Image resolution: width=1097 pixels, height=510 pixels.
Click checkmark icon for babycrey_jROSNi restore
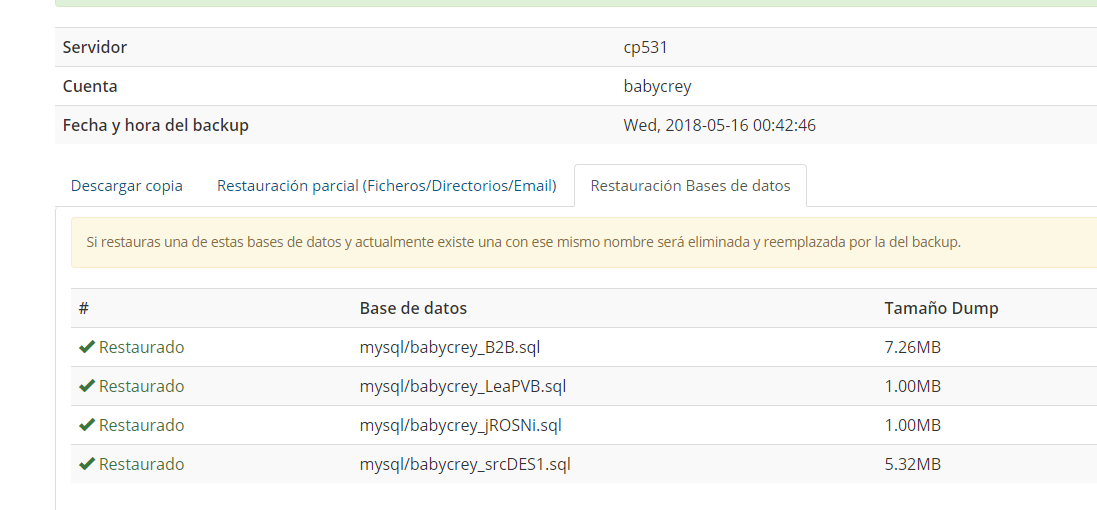click(87, 425)
